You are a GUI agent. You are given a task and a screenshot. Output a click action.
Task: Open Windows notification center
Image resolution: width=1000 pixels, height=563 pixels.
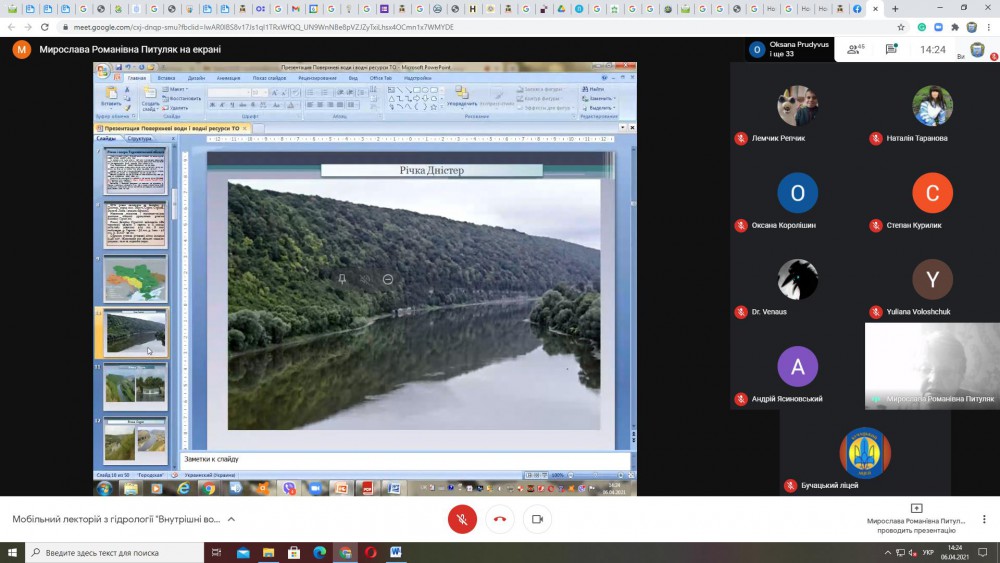click(x=983, y=552)
